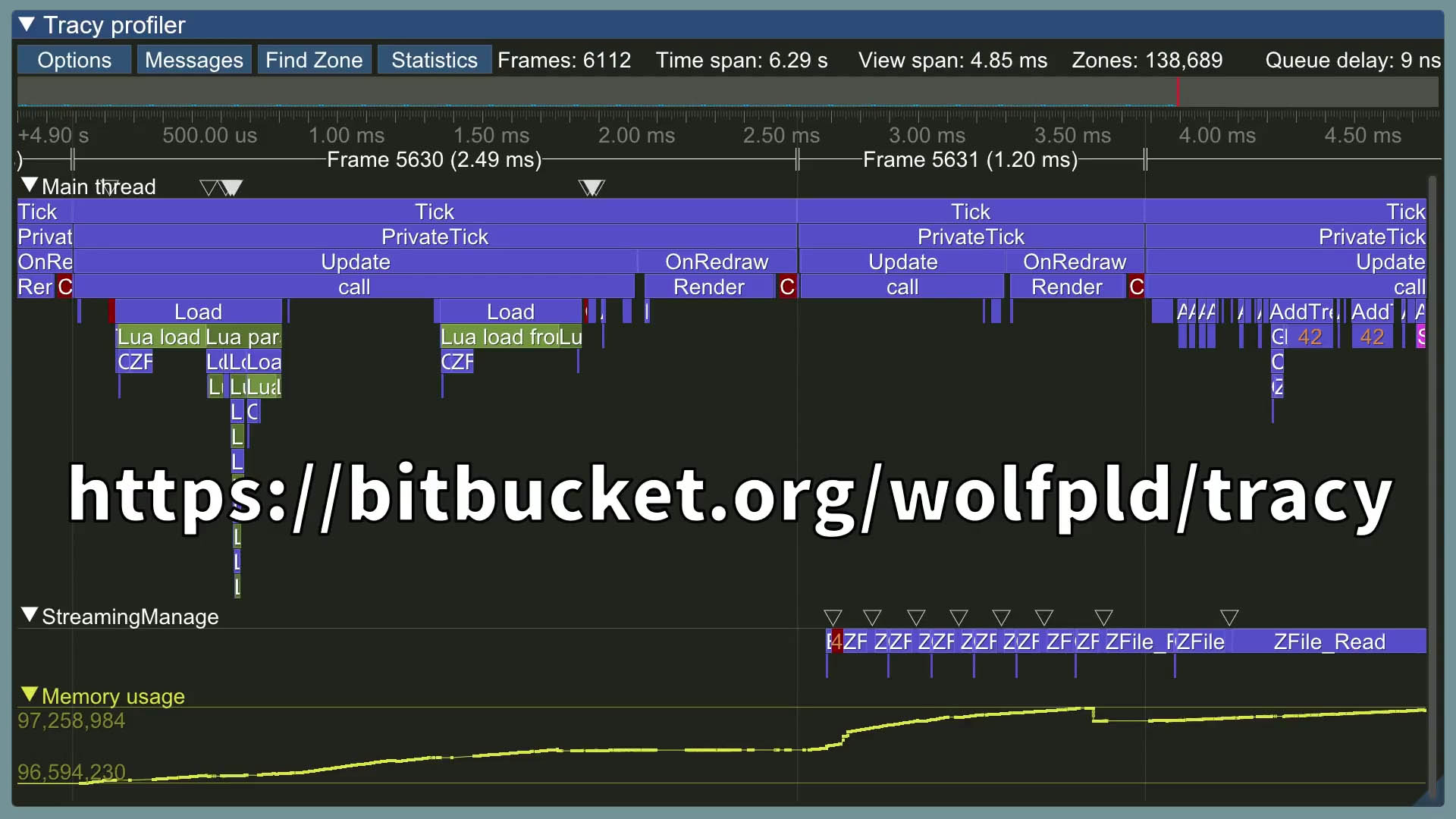Select the Frame 5630 label
Image resolution: width=1456 pixels, height=819 pixels.
tap(434, 160)
